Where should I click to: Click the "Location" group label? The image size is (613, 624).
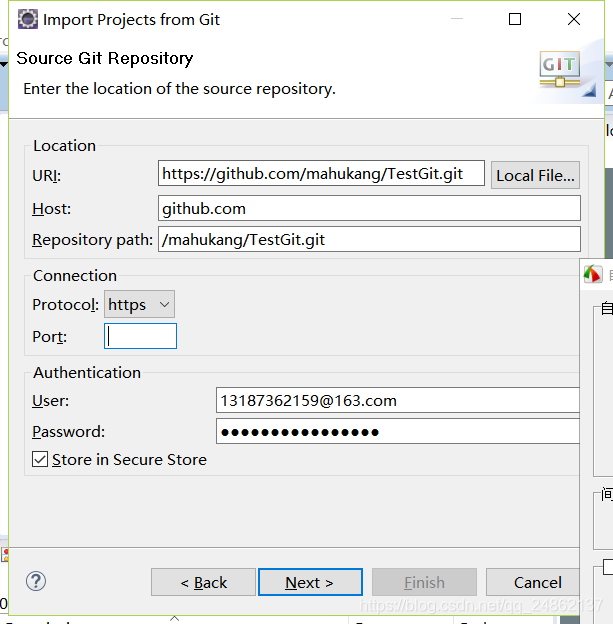click(x=64, y=146)
